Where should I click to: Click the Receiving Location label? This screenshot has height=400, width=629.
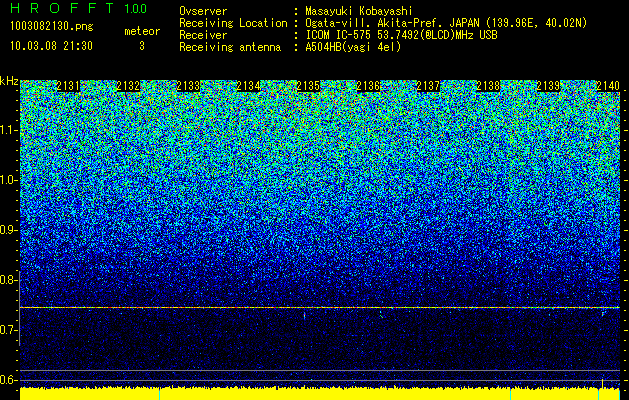[233, 23]
